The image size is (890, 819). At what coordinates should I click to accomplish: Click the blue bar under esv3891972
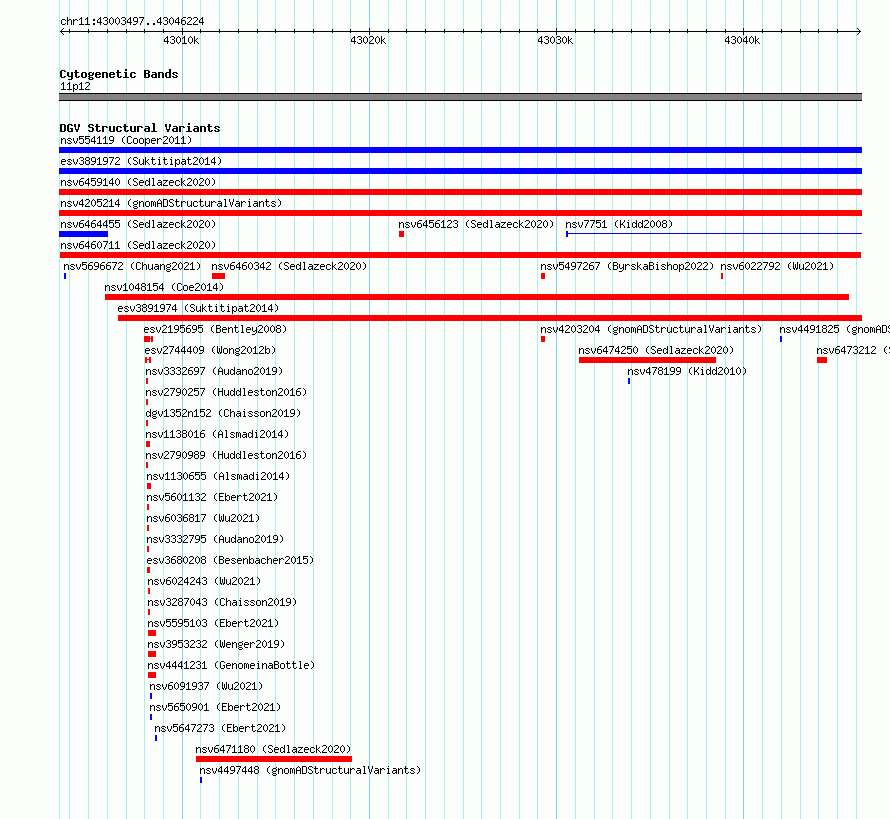click(460, 171)
